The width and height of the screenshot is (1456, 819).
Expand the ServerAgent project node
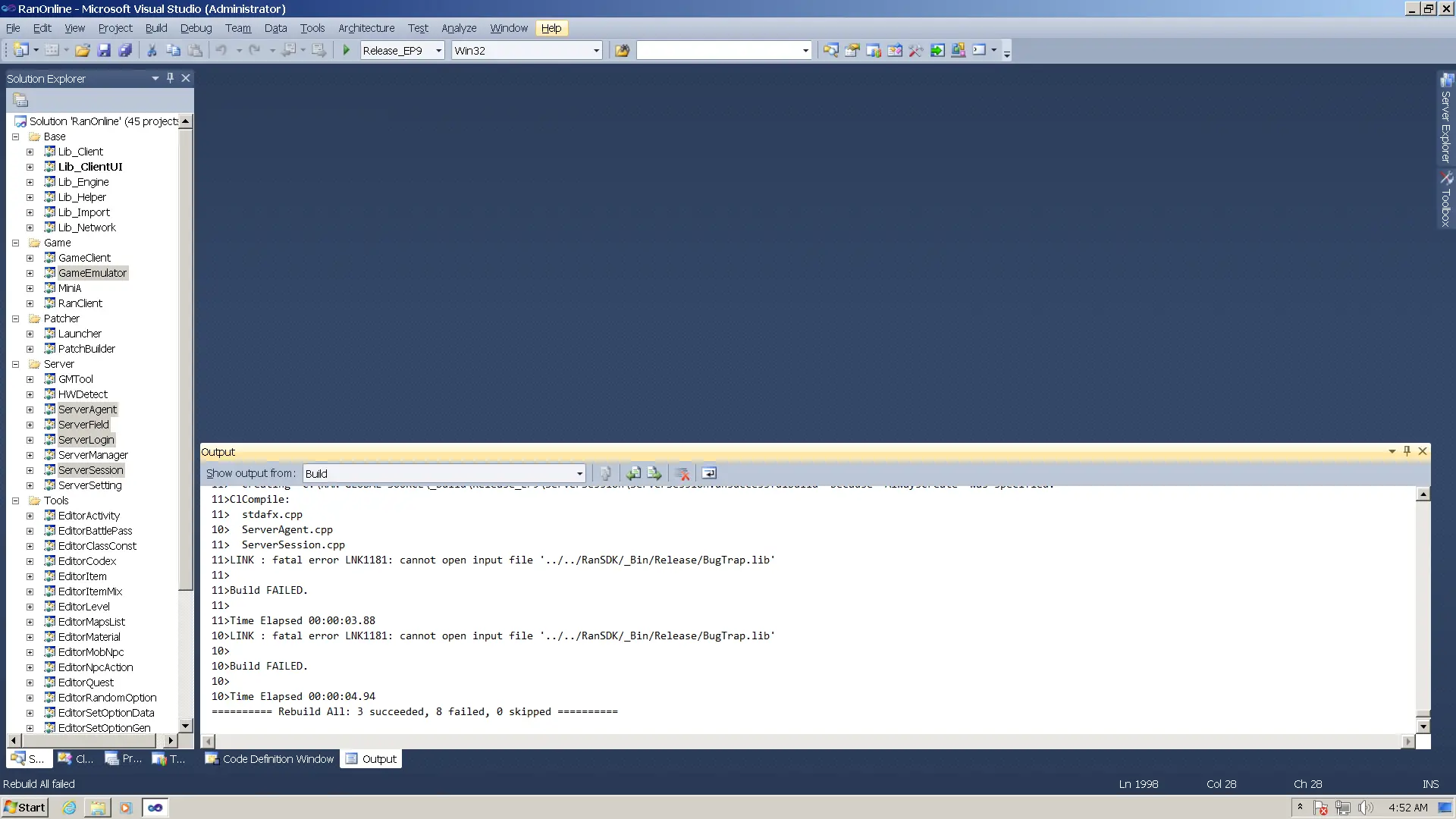tap(30, 409)
